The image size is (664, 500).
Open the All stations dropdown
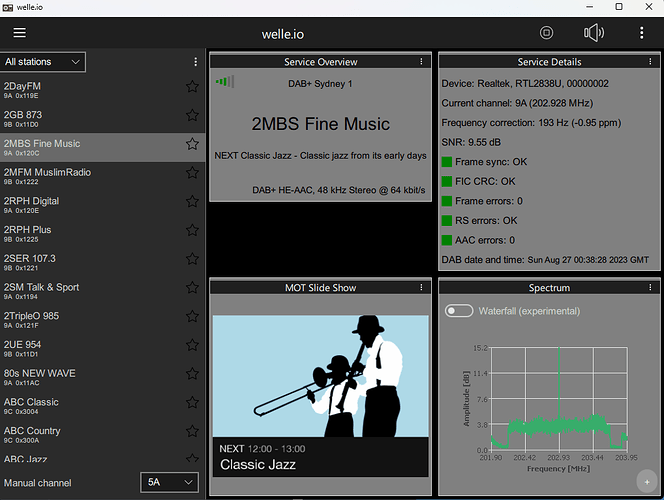point(43,62)
